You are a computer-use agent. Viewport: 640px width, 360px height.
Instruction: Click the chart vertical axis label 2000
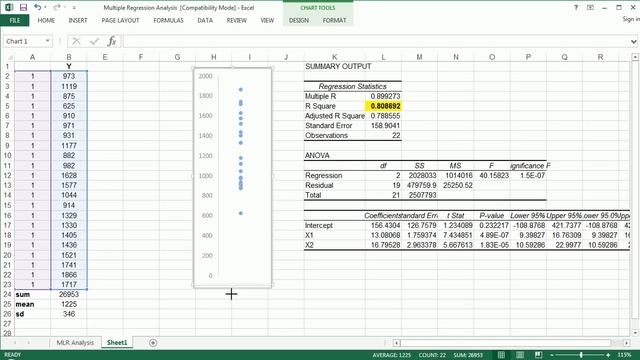tap(205, 76)
